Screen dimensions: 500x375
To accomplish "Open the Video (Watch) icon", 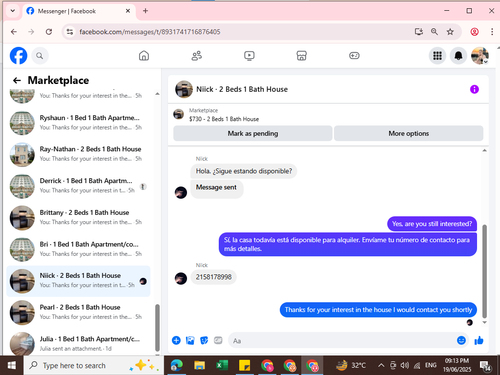I will [249, 56].
